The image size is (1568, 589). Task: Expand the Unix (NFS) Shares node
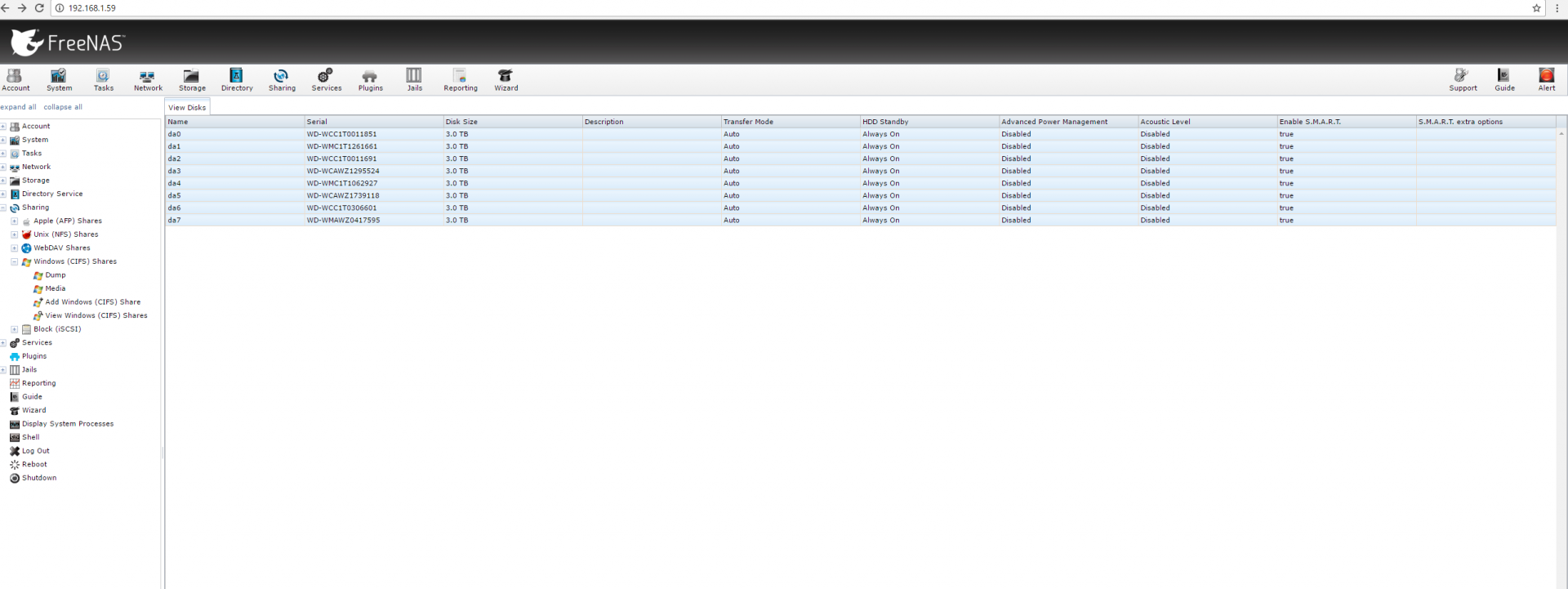14,234
